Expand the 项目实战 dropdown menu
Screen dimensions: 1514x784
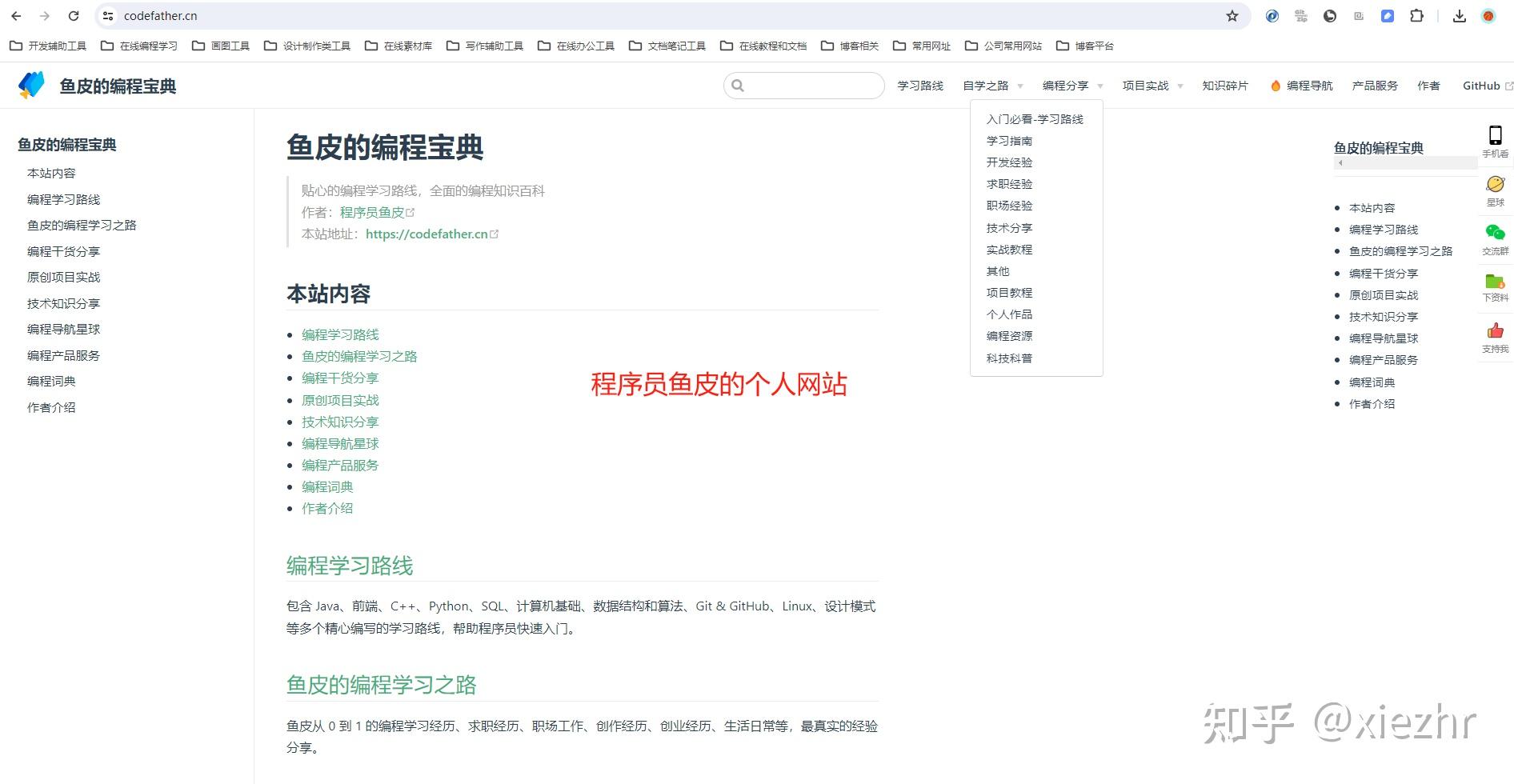click(x=1153, y=86)
